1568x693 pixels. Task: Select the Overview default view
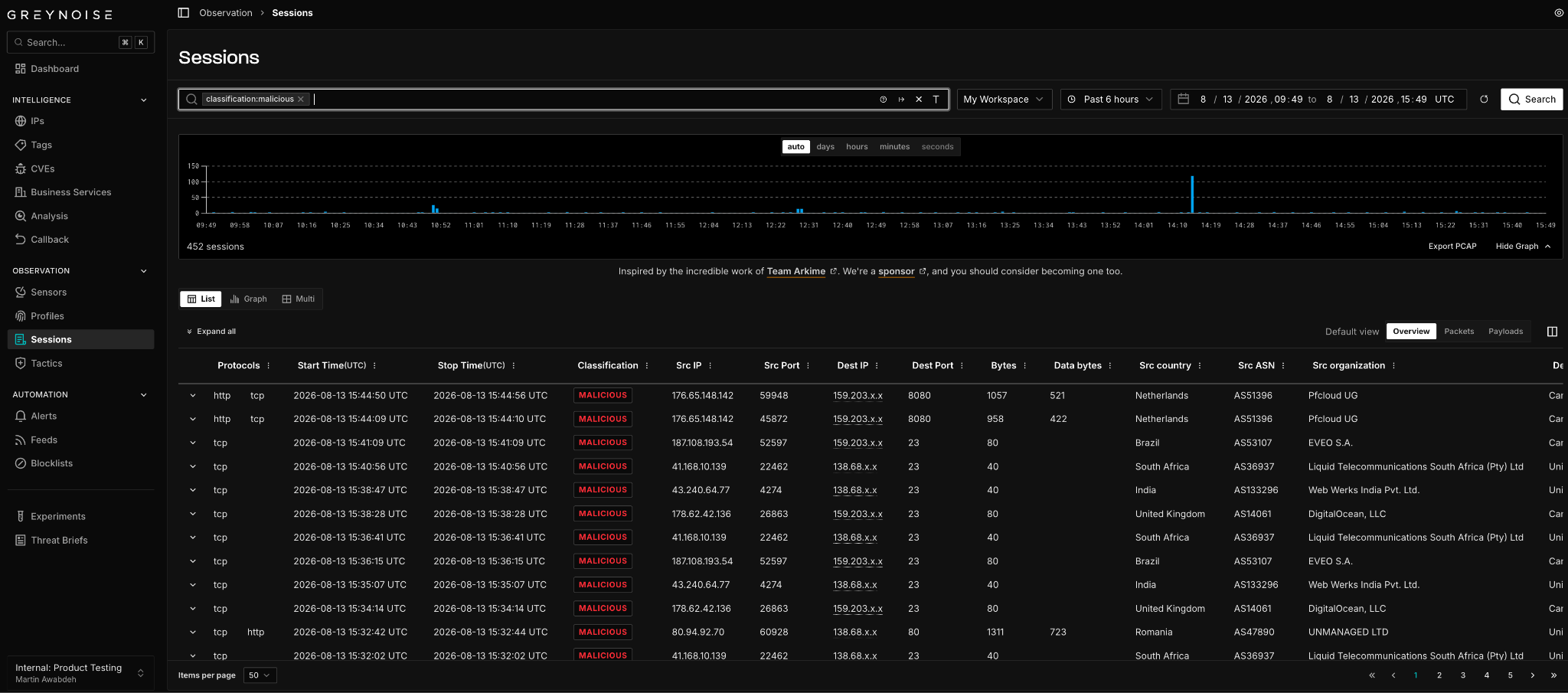(1411, 332)
